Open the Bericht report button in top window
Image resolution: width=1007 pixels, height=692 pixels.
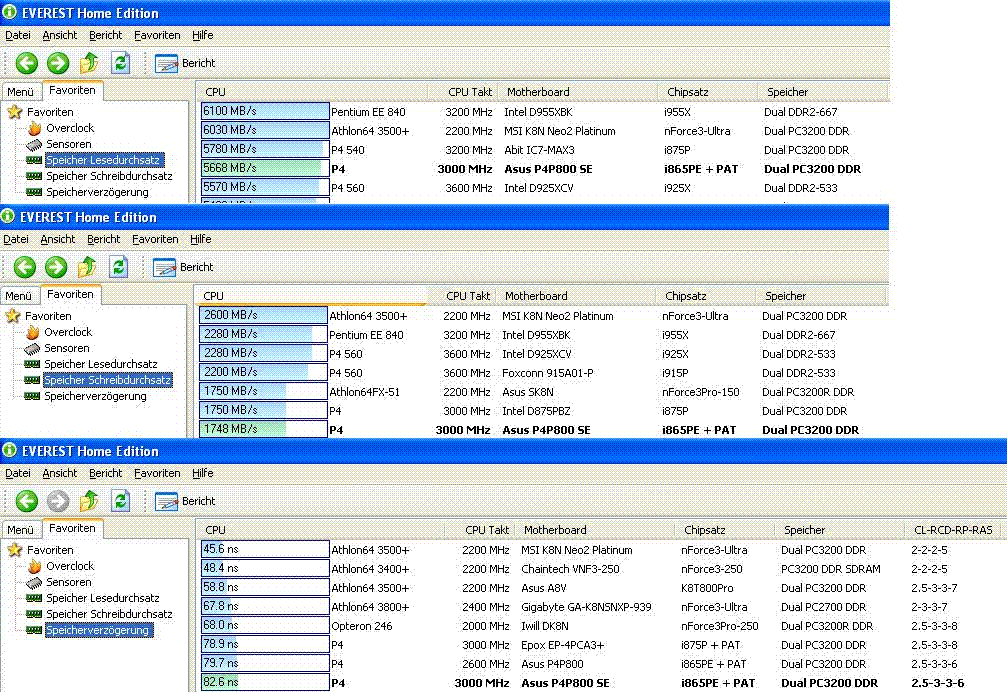(185, 63)
